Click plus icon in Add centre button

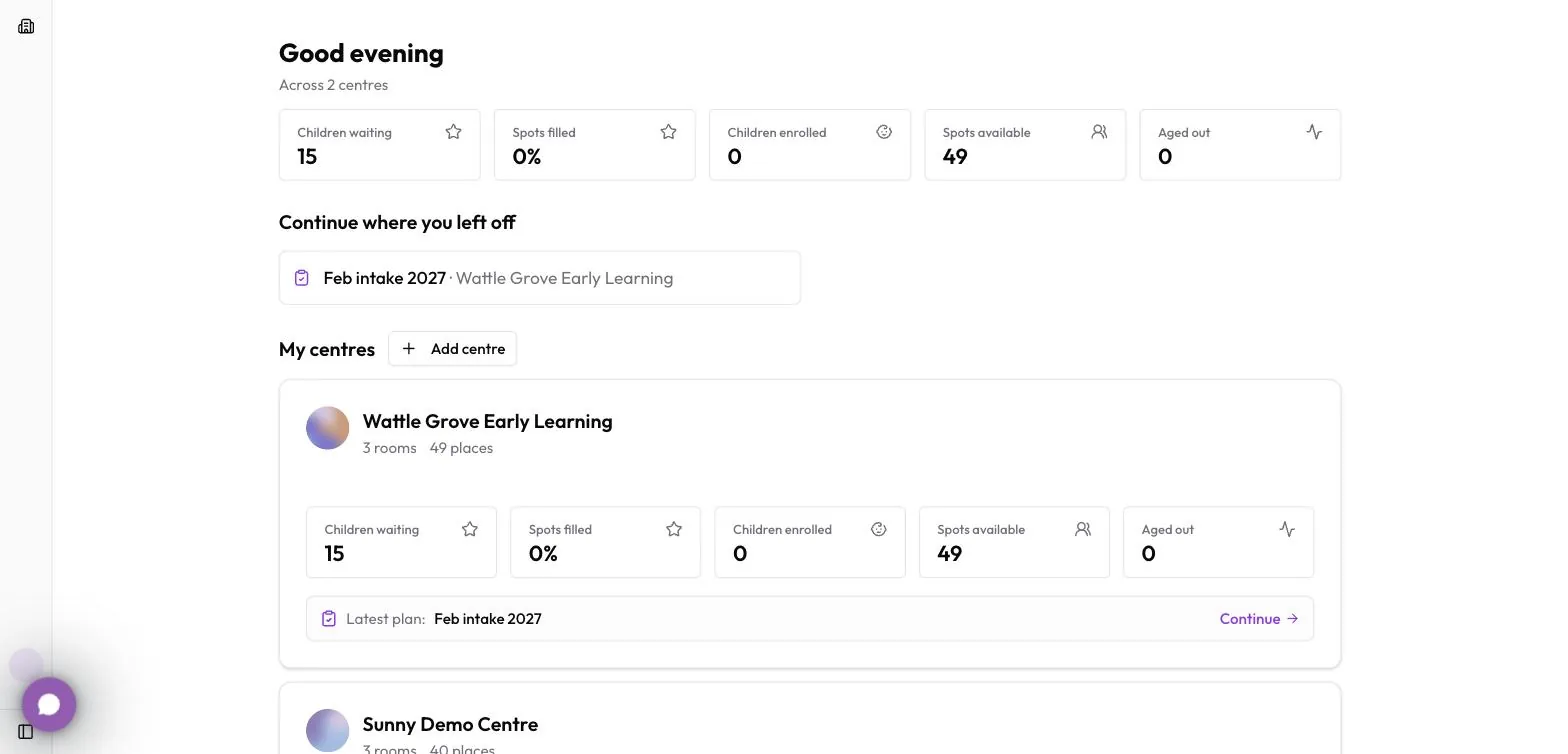pyautogui.click(x=408, y=349)
